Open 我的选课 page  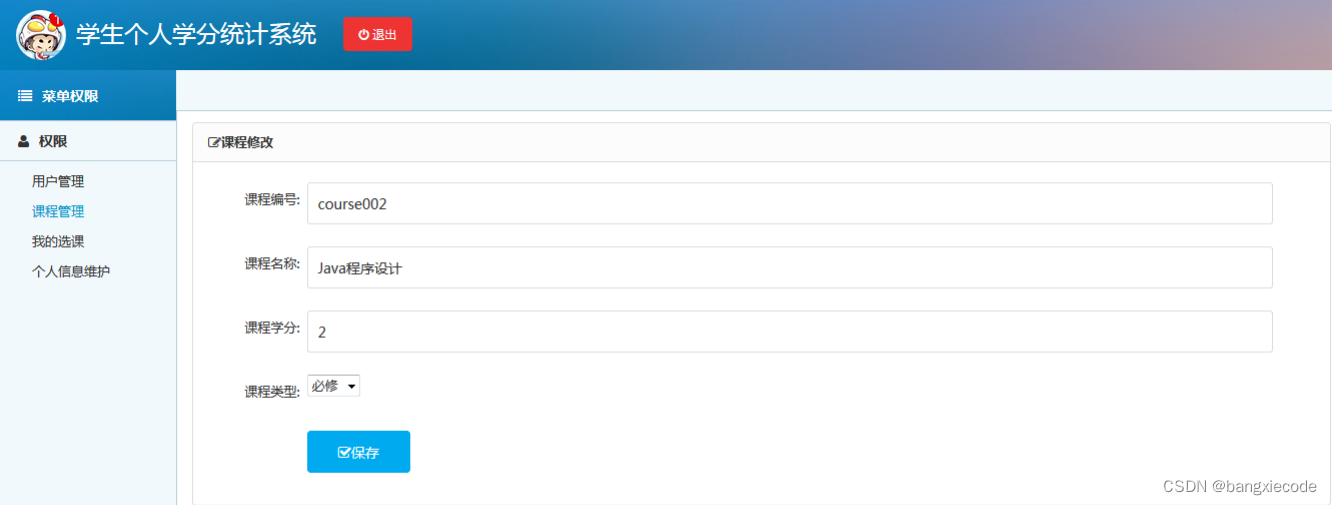pos(58,242)
